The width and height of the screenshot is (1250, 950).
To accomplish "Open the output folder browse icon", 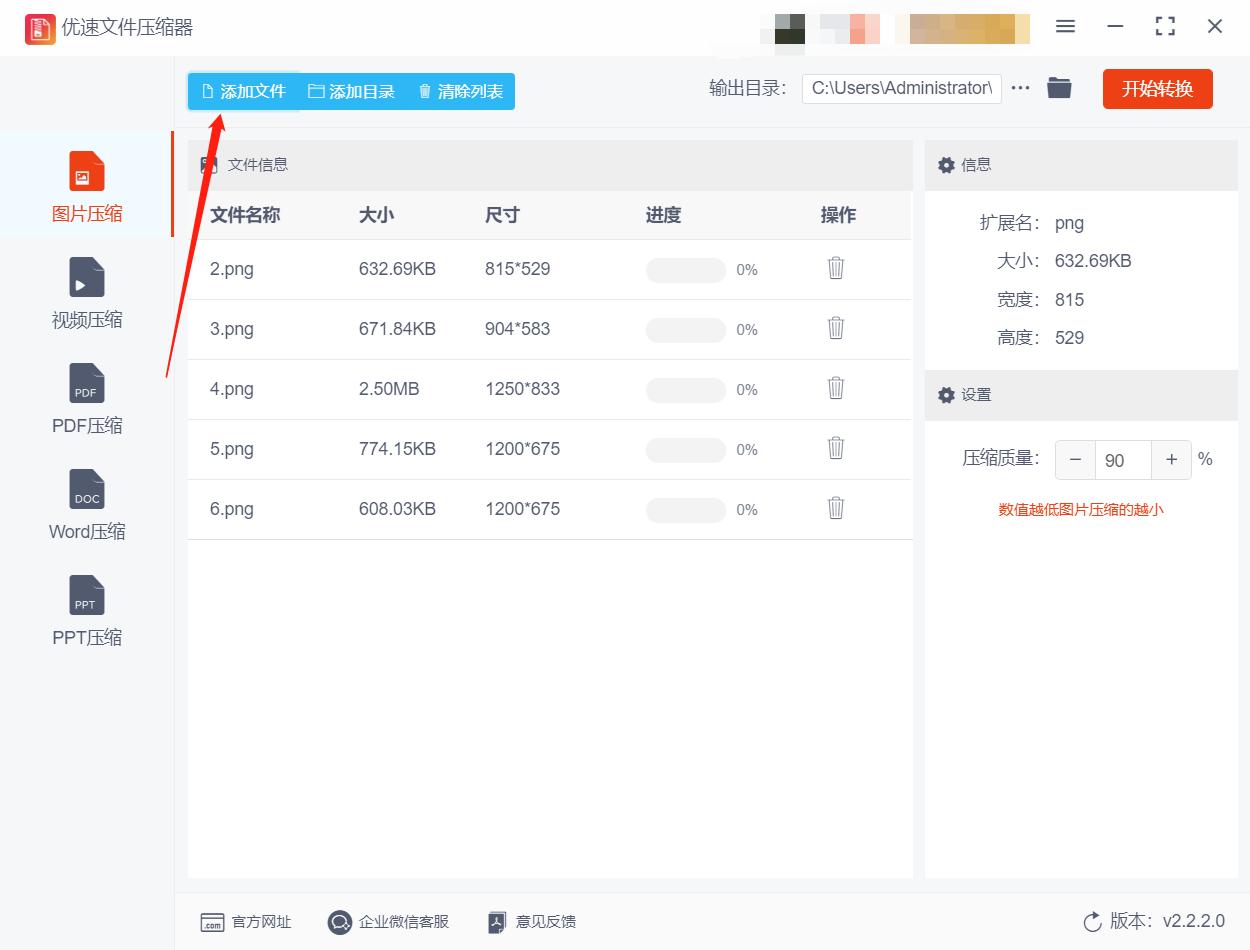I will (1059, 88).
